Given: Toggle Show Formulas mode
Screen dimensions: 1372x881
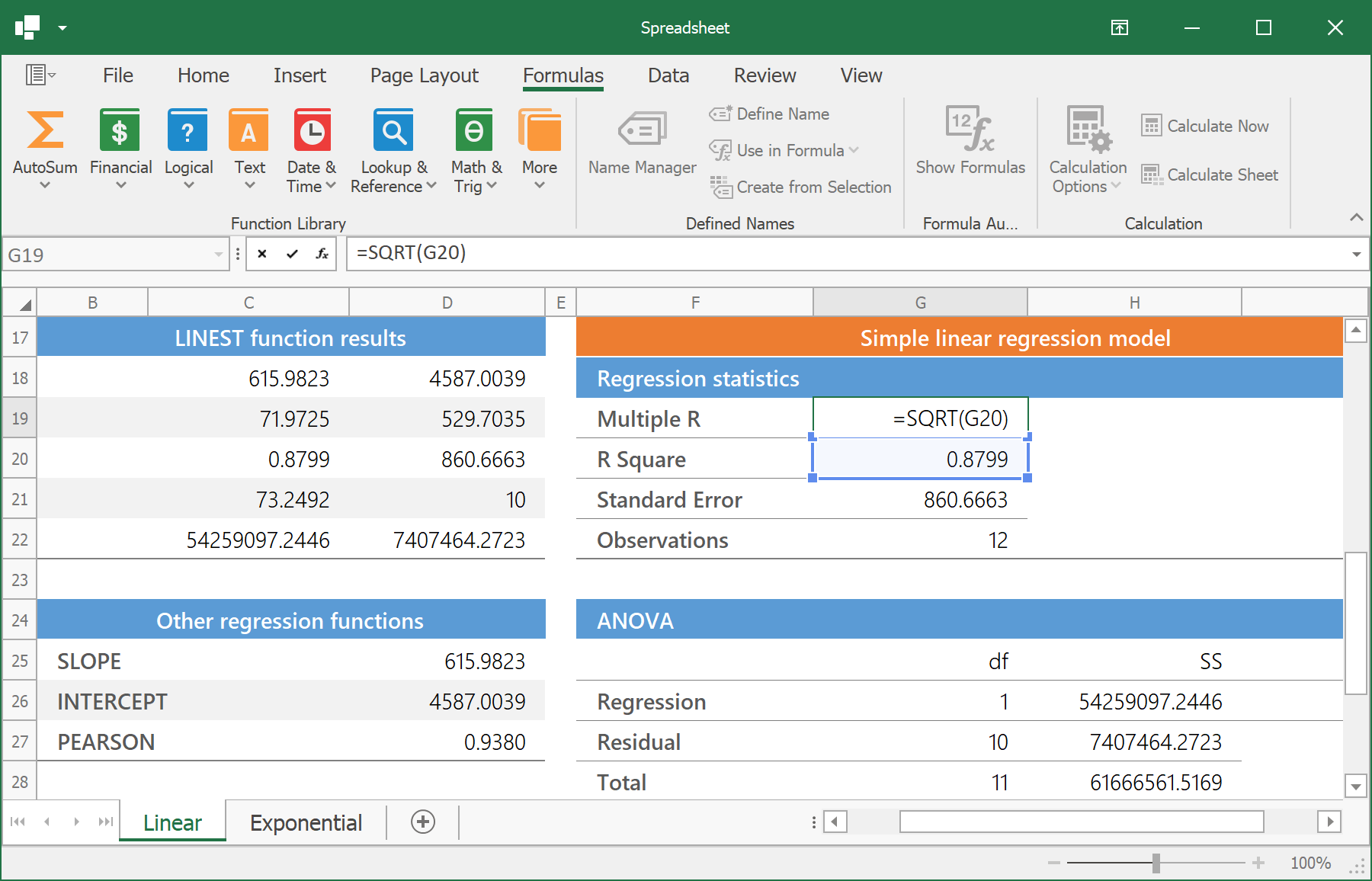Looking at the screenshot, I should [x=970, y=142].
